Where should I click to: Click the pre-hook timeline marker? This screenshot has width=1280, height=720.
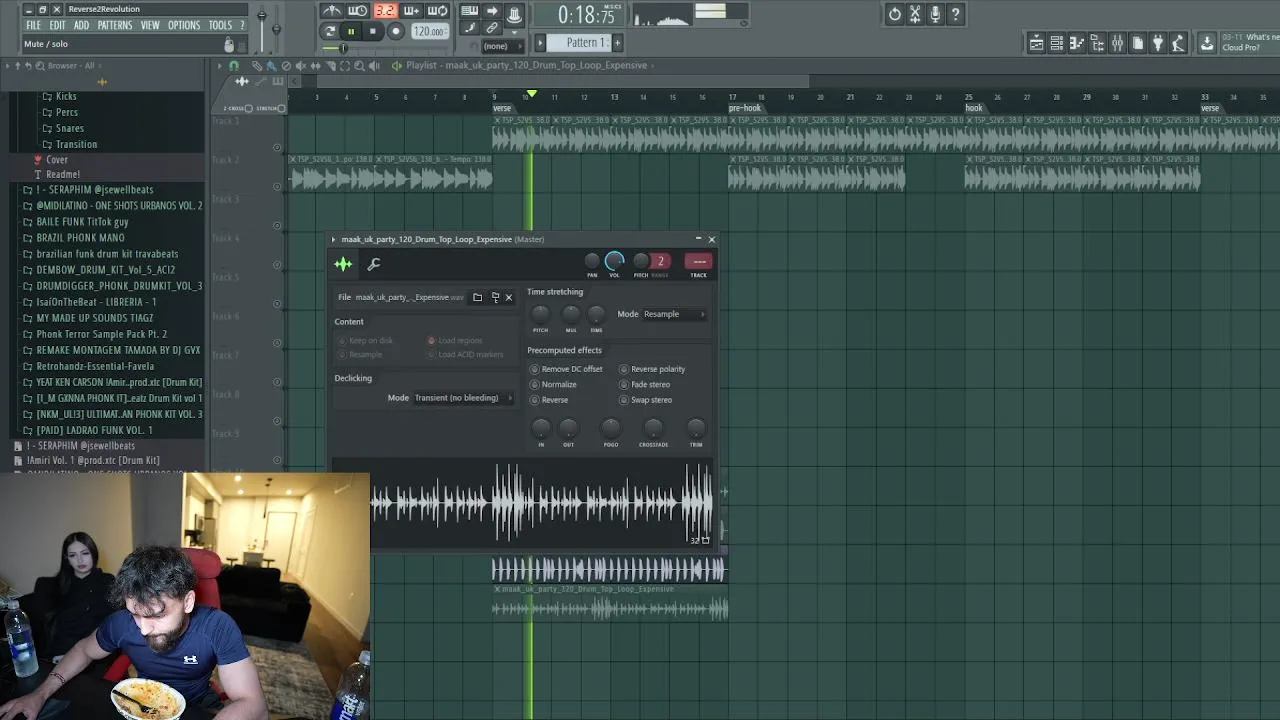point(745,108)
